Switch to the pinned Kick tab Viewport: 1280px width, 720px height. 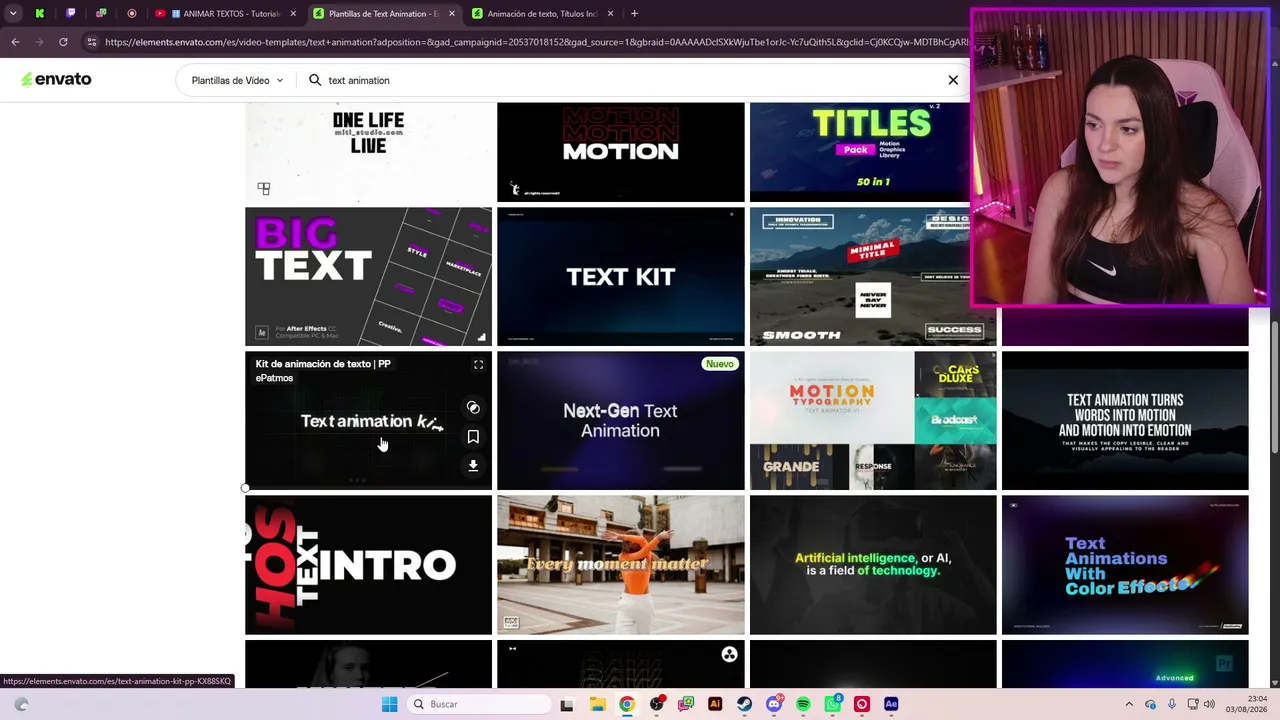[x=40, y=14]
